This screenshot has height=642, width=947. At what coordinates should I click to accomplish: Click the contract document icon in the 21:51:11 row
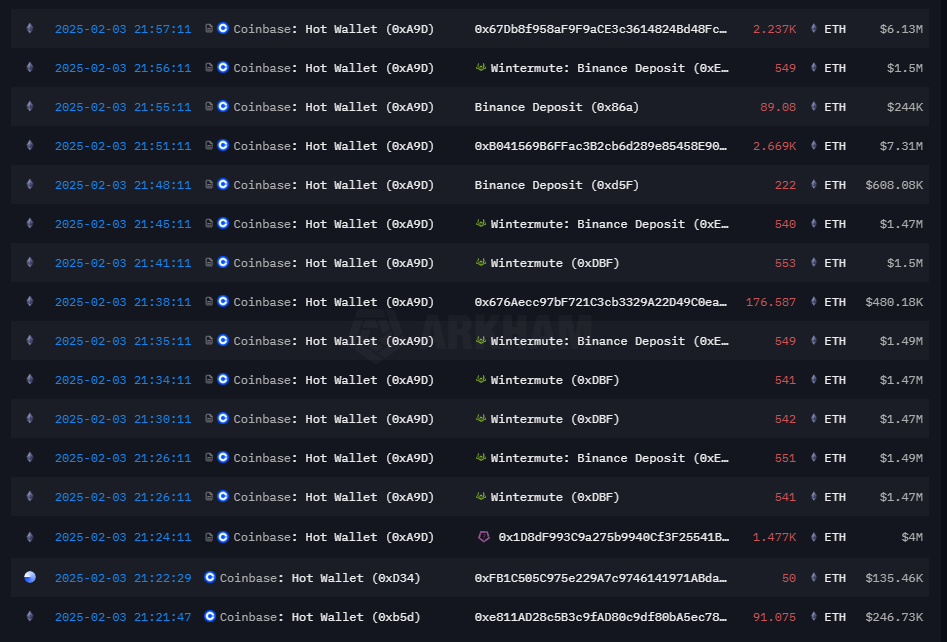click(208, 146)
